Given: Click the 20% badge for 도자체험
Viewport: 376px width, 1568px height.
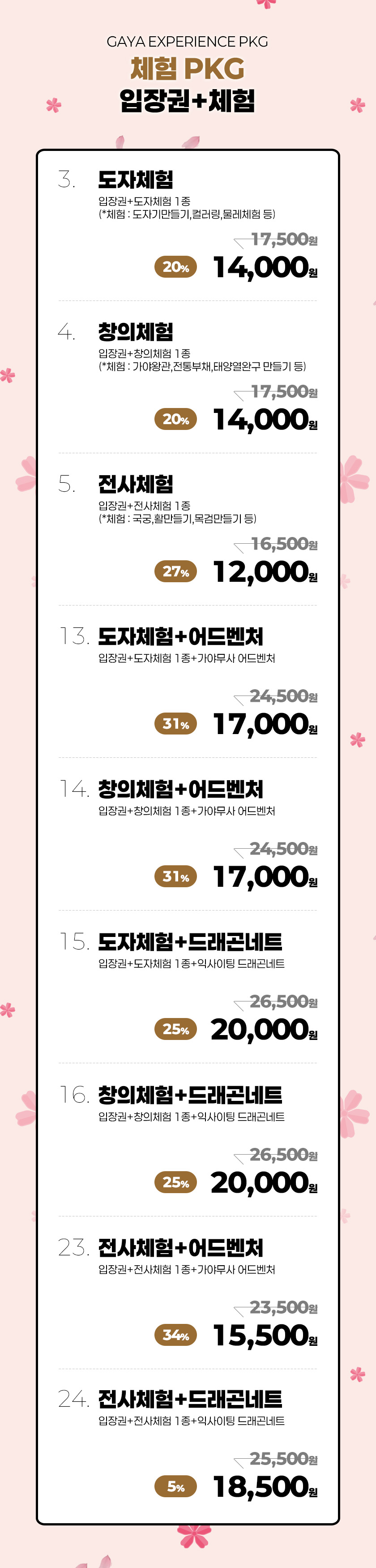Looking at the screenshot, I should [175, 267].
